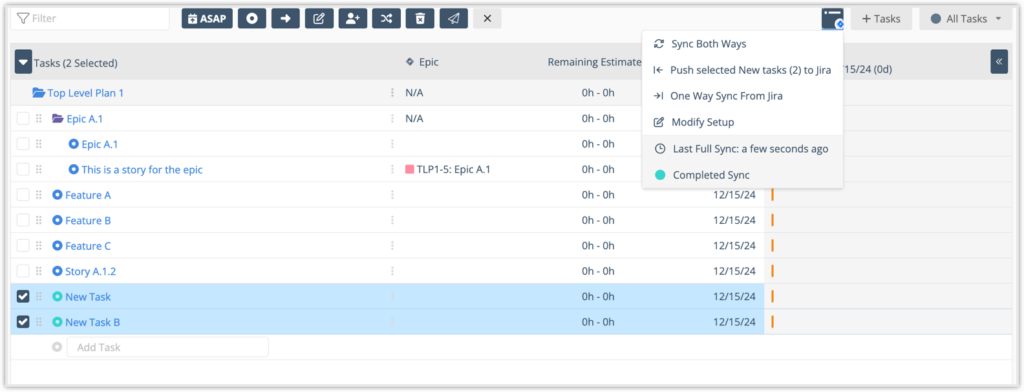The image size is (1024, 392).
Task: Click the ASAP scheduling toolbar button
Action: coord(207,18)
